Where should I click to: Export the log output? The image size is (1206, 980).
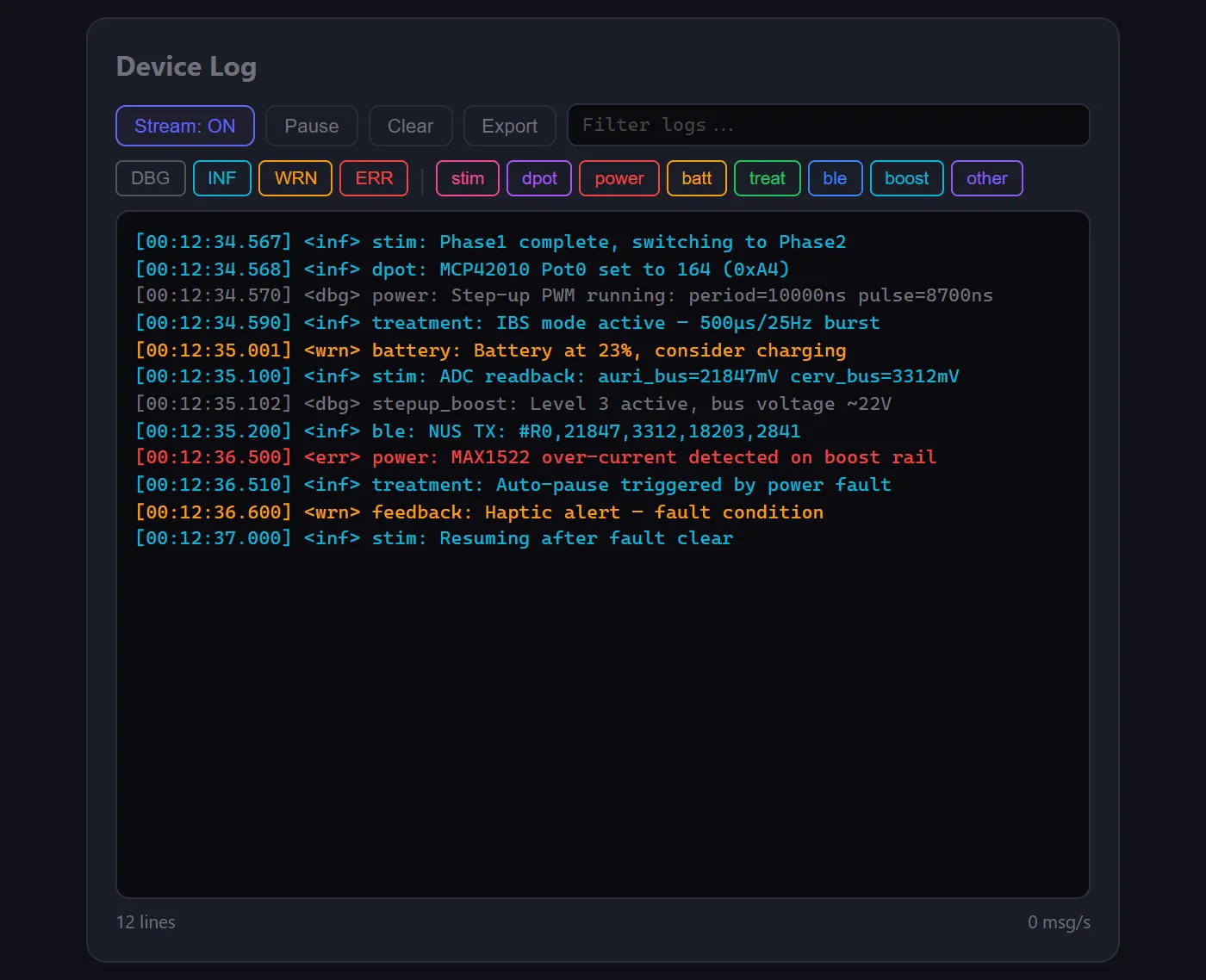click(509, 126)
